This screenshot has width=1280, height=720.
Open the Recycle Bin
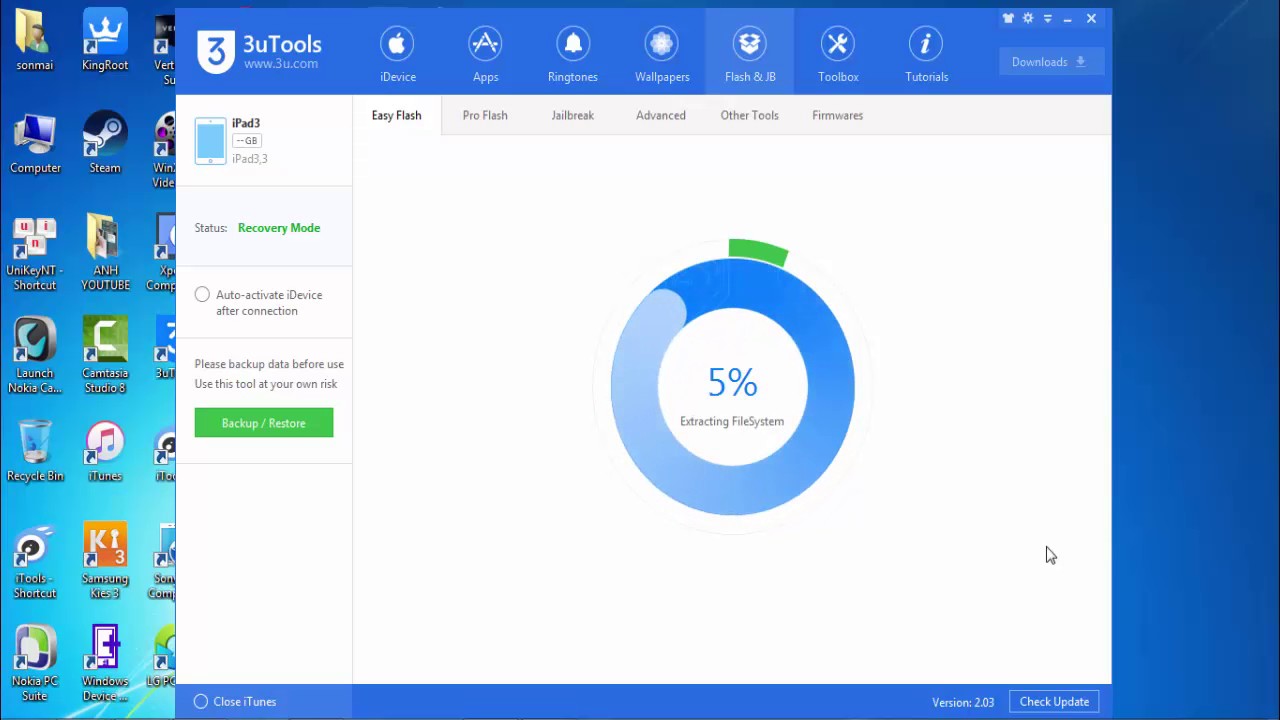click(x=35, y=452)
